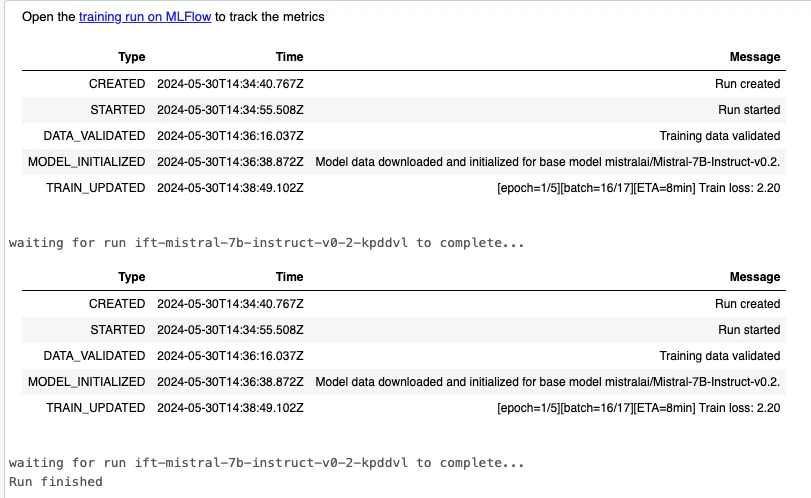Click the 'Train loss: 2.20' message in the second table

coord(639,408)
